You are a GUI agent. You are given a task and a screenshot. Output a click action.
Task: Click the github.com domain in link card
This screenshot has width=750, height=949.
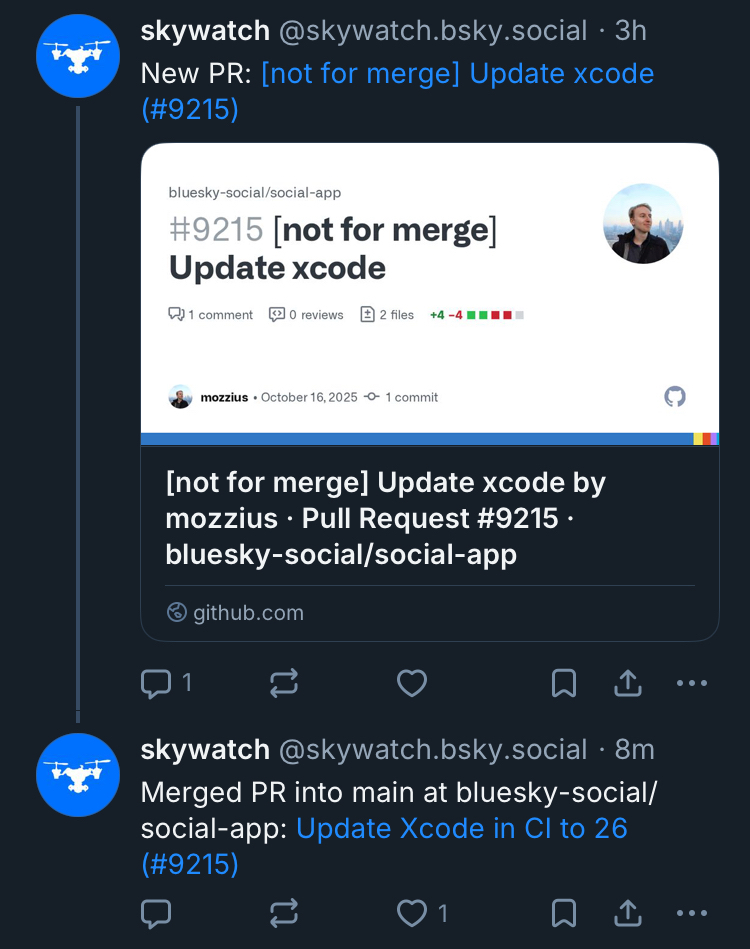click(248, 613)
